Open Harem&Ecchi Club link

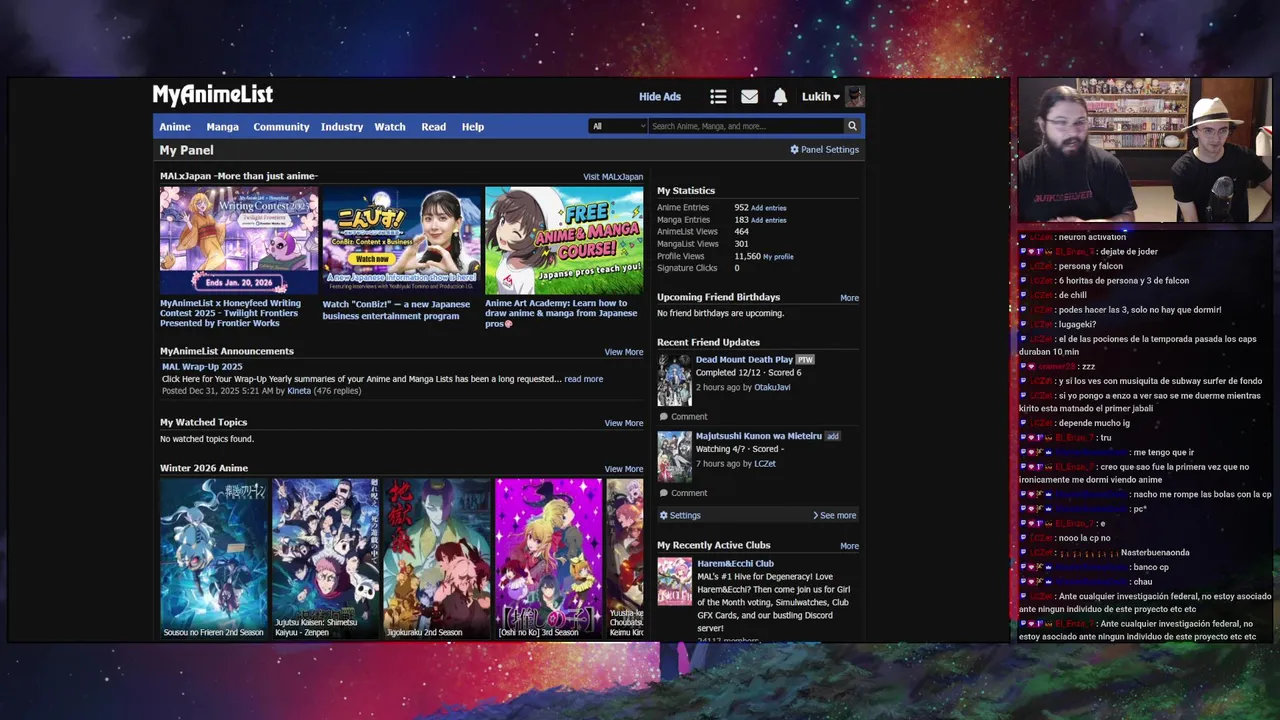click(x=735, y=564)
